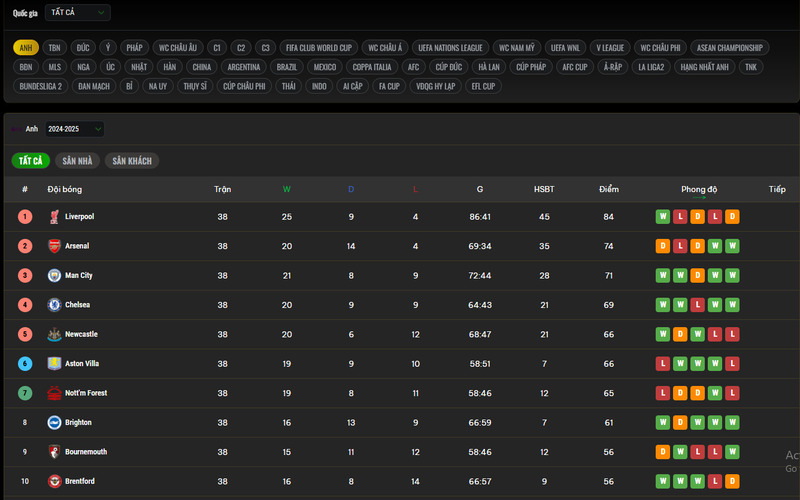This screenshot has width=800, height=500.
Task: Click Liverpool's goals value 86:41
Action: tap(480, 217)
